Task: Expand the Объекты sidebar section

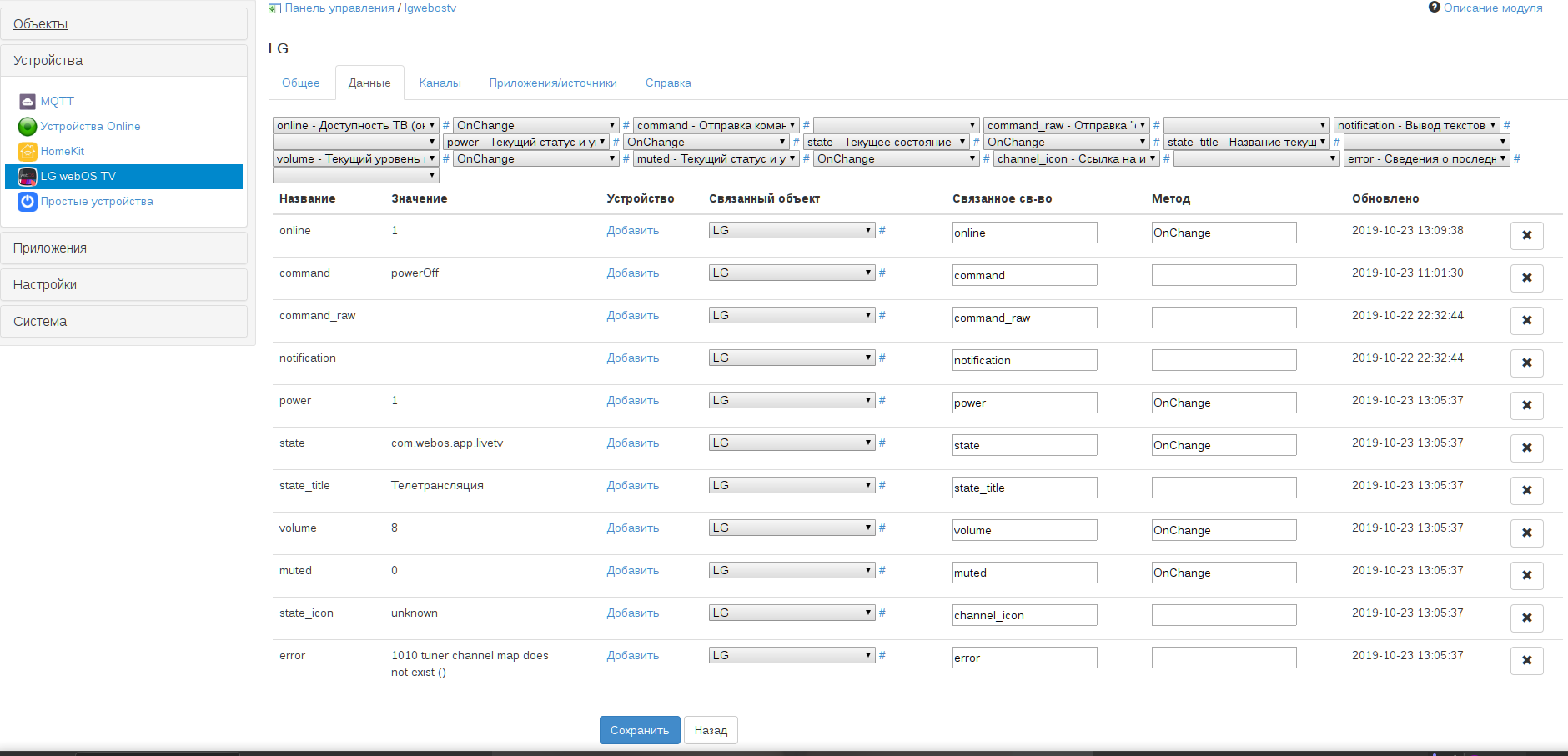Action: click(x=124, y=24)
